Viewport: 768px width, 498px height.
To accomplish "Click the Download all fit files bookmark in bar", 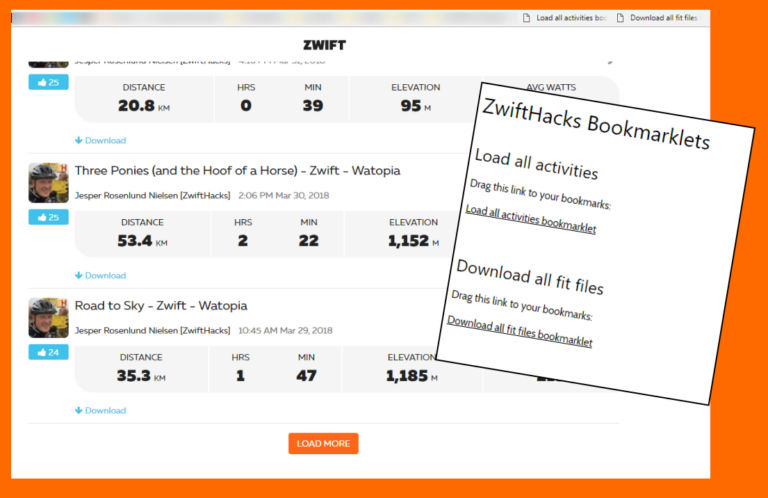I will pos(657,18).
